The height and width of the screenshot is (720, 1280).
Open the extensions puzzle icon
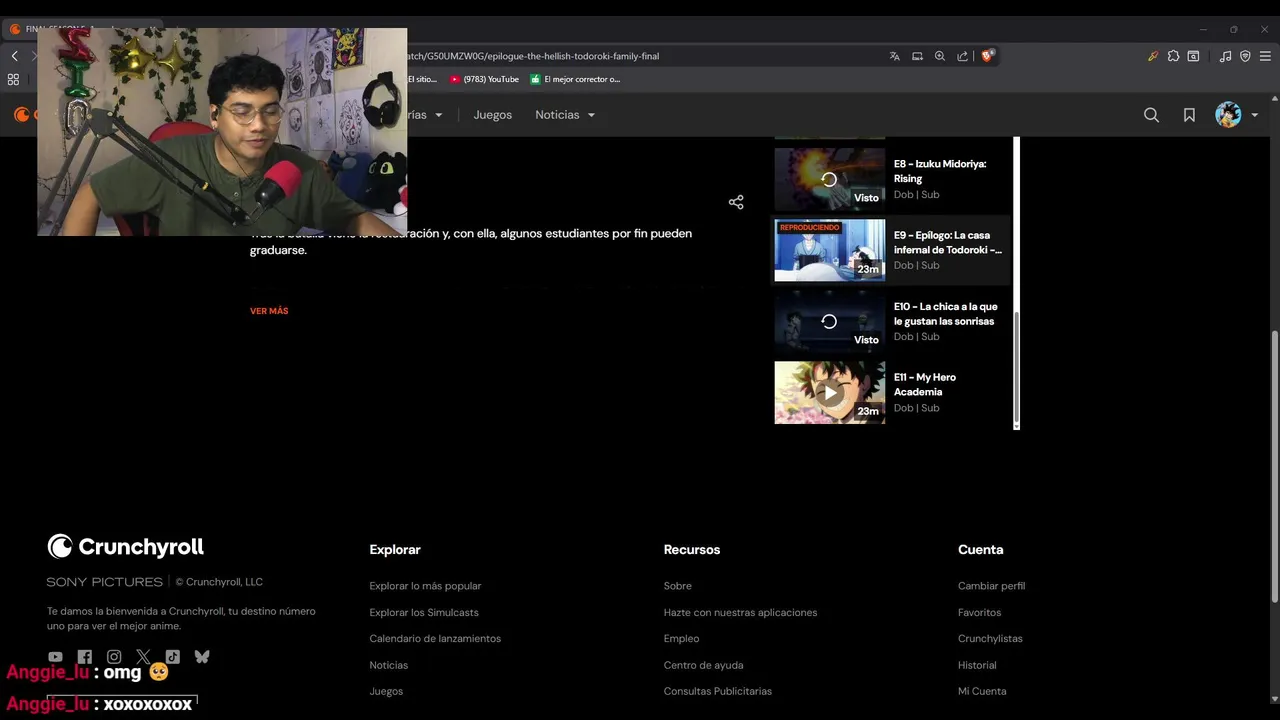(x=1173, y=56)
